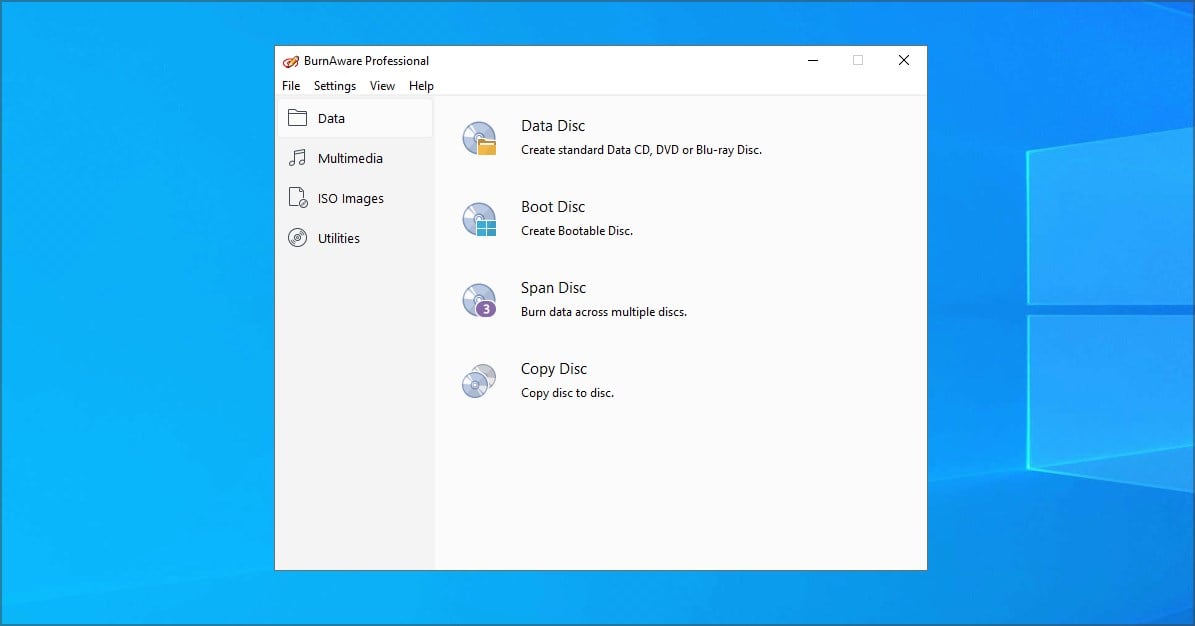Click the Utilities disc icon
The width and height of the screenshot is (1195, 626).
297,238
